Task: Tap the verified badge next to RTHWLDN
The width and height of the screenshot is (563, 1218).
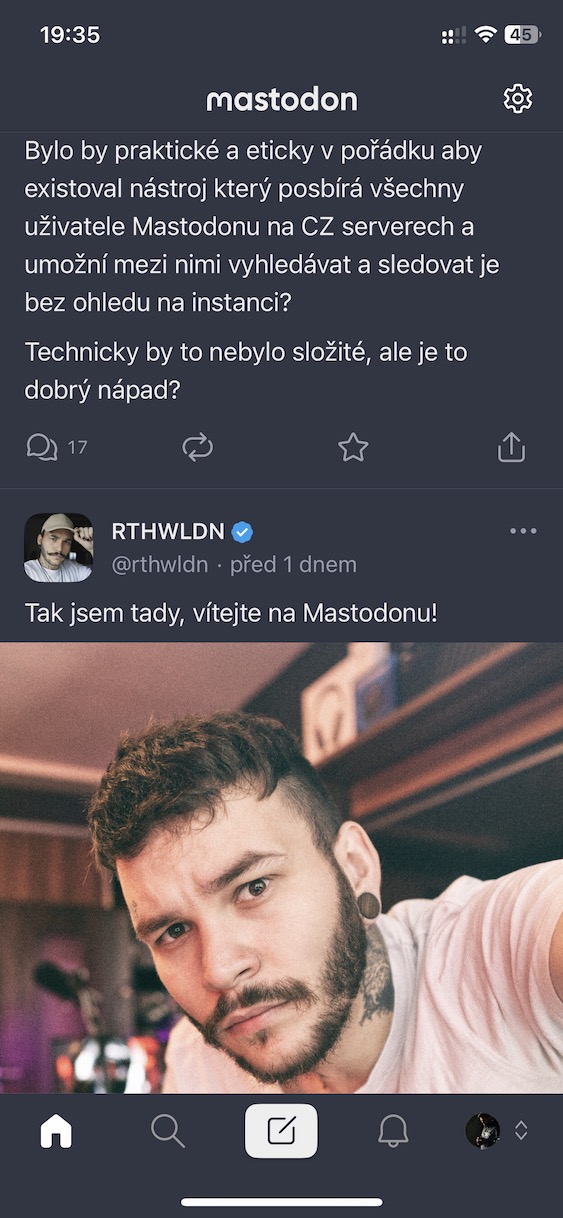Action: pyautogui.click(x=242, y=532)
